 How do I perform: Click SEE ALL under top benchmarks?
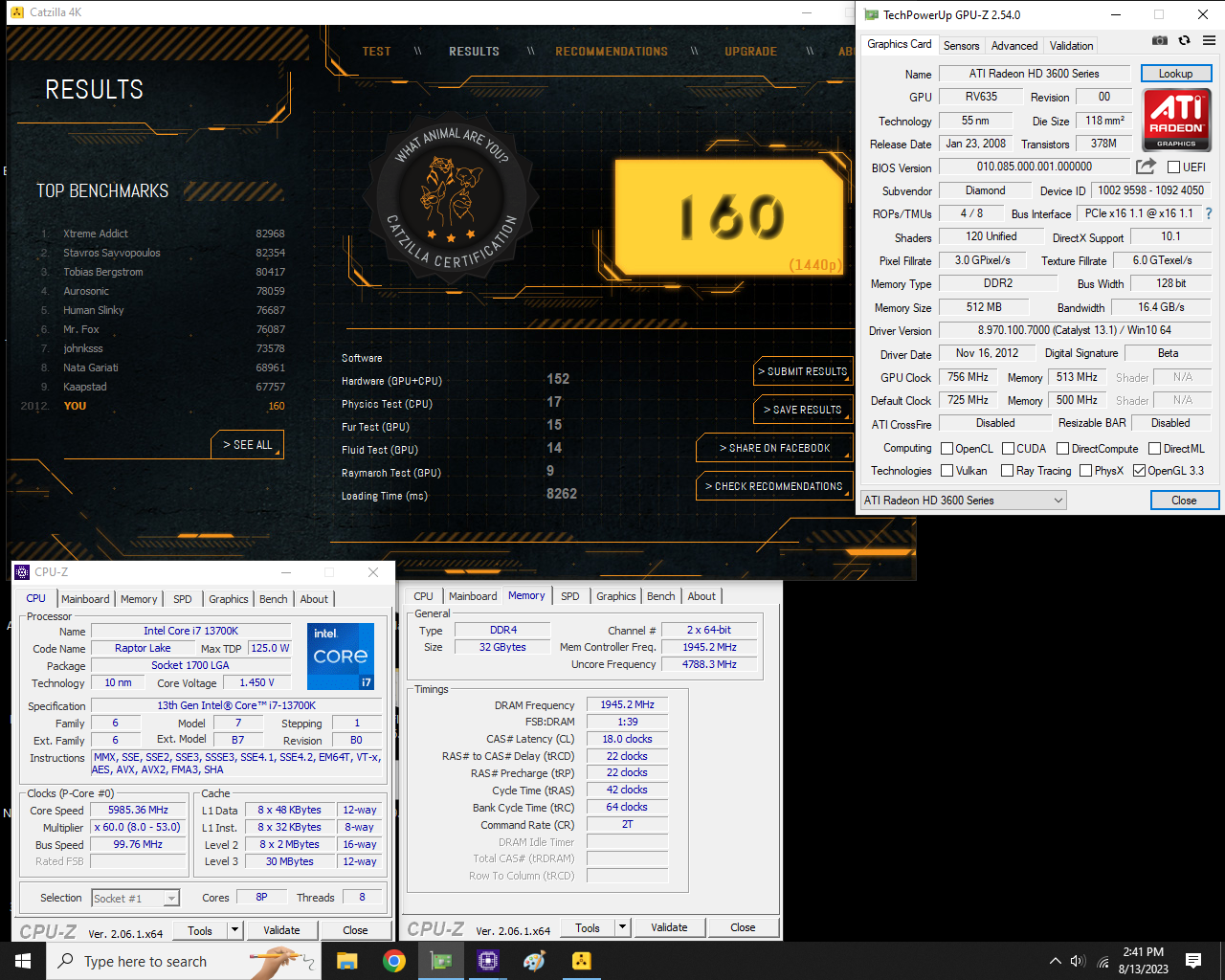point(247,445)
